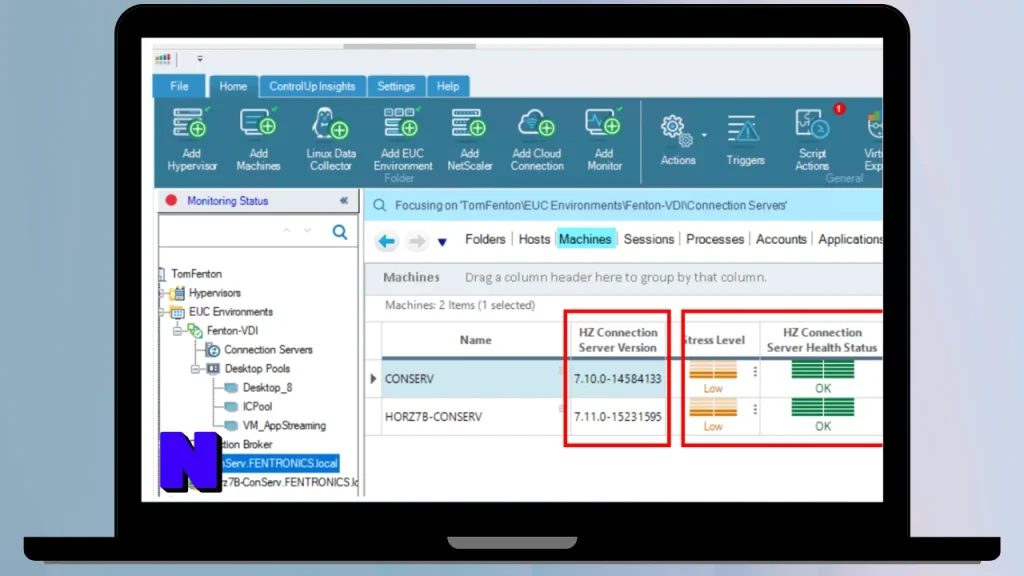Select the VM_AppStreaming tree item
1024x576 pixels.
pyautogui.click(x=284, y=426)
